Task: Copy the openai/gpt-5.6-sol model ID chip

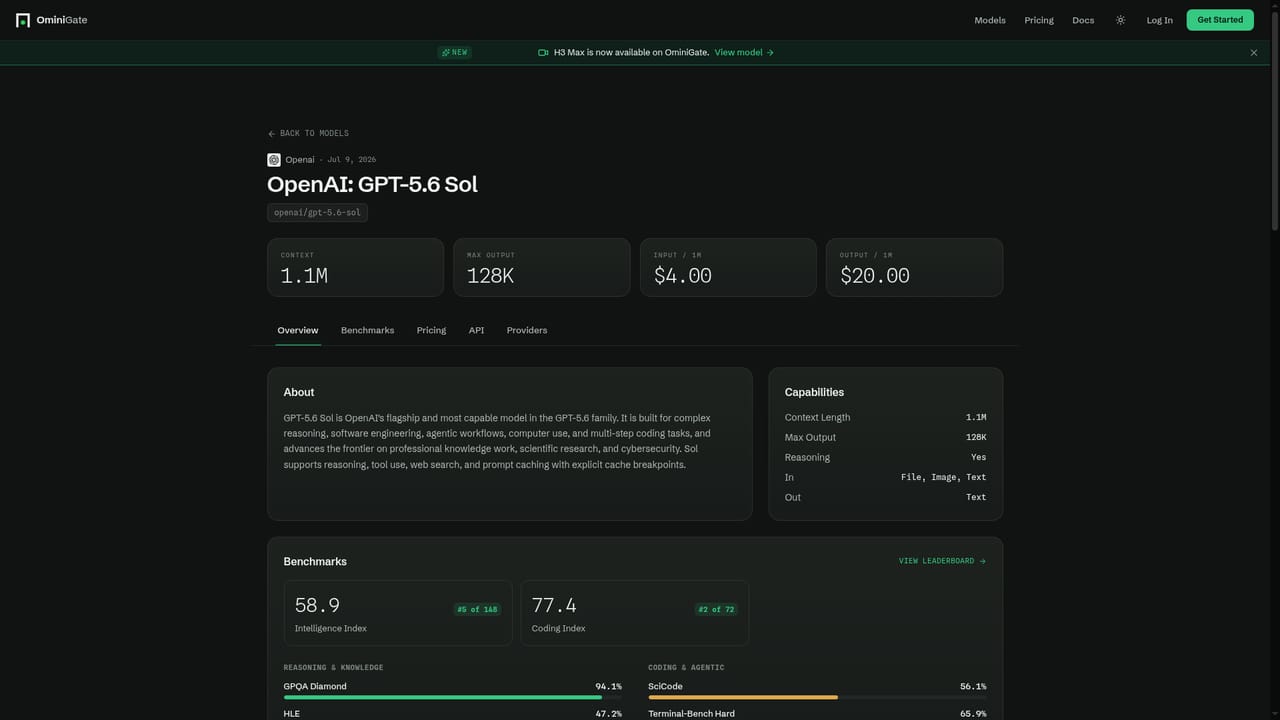Action: 317,212
